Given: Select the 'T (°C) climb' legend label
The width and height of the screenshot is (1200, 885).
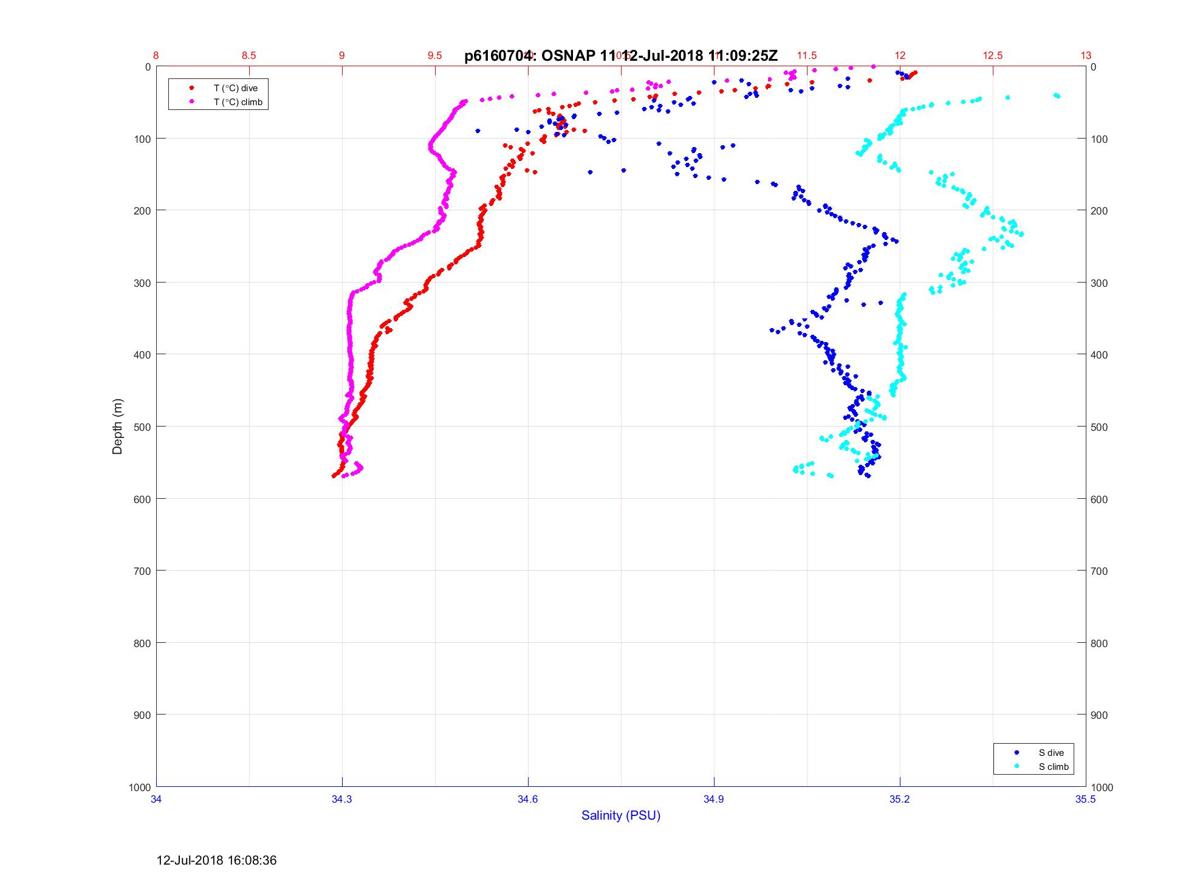Looking at the screenshot, I should point(239,102).
